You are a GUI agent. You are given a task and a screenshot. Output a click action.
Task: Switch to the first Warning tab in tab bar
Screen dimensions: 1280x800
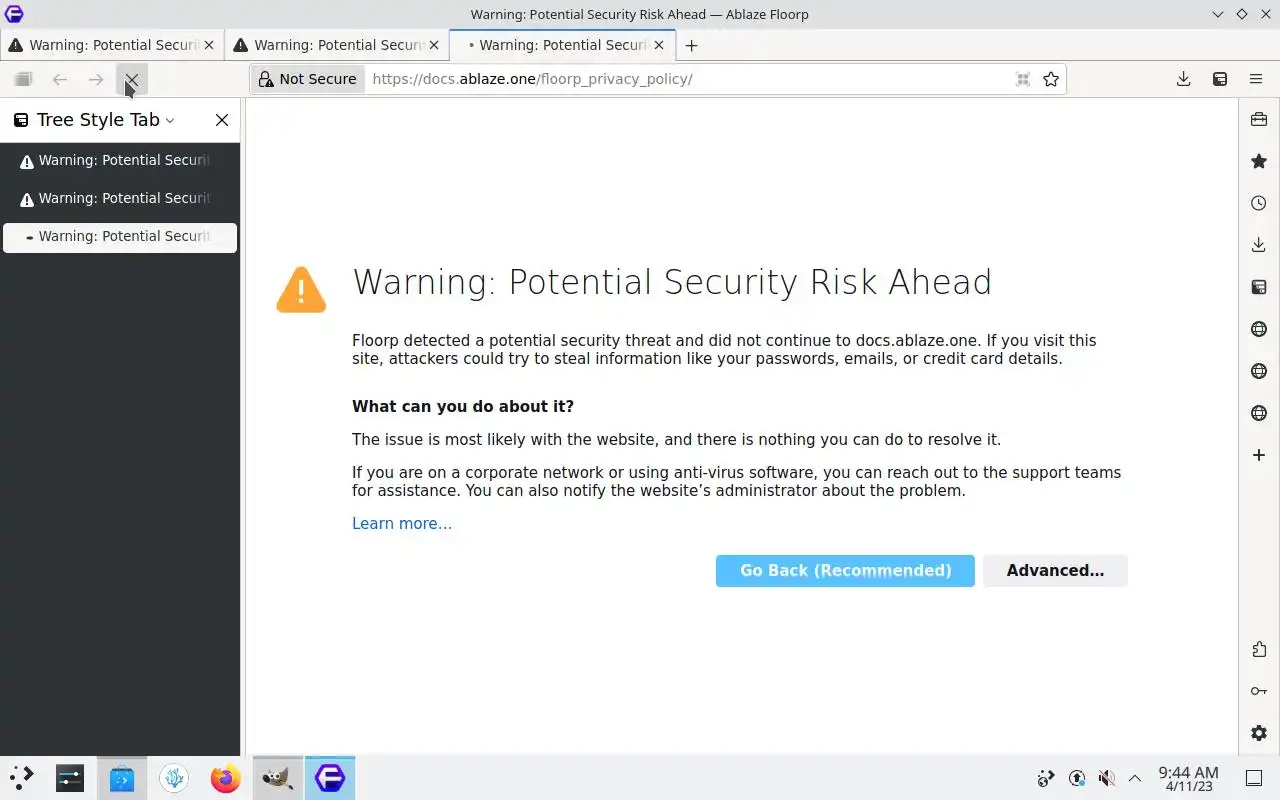pyautogui.click(x=112, y=45)
